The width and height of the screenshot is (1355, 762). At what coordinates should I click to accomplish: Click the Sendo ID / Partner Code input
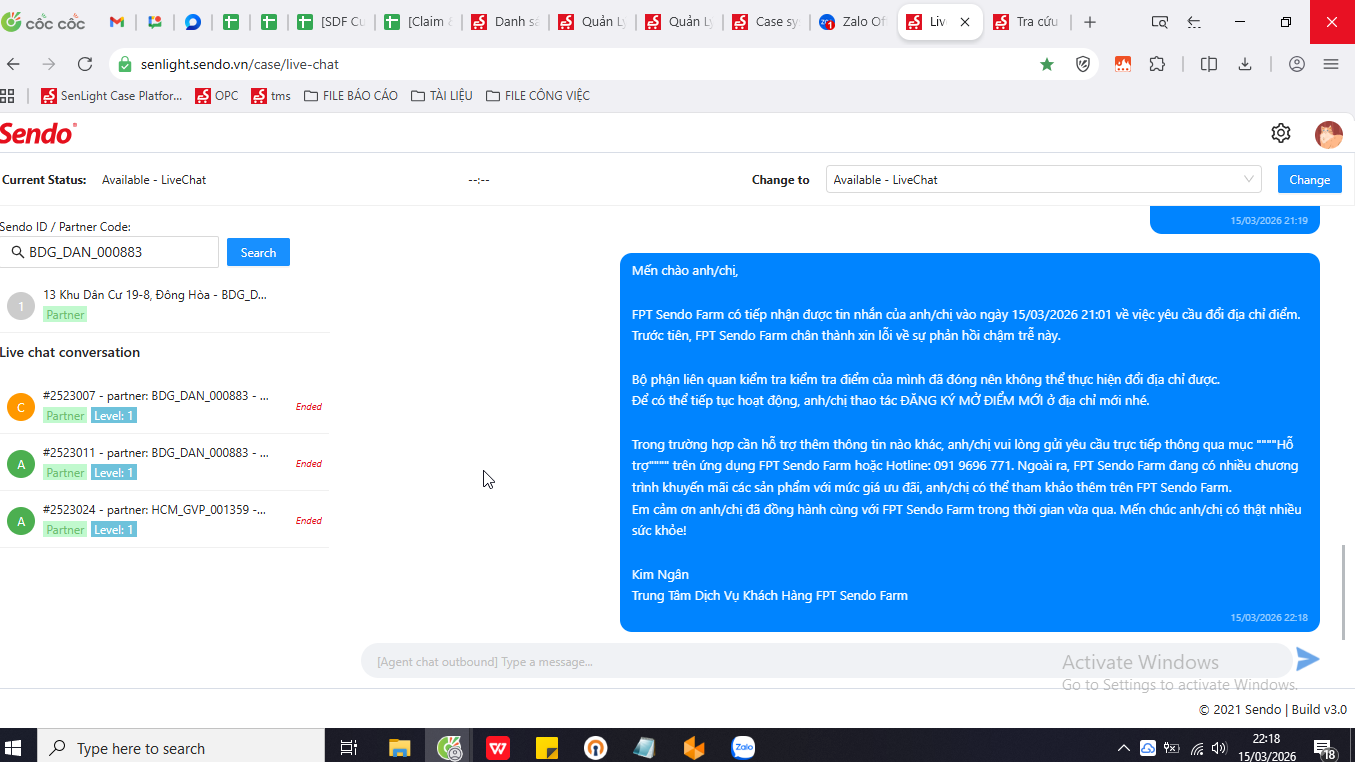(x=109, y=252)
